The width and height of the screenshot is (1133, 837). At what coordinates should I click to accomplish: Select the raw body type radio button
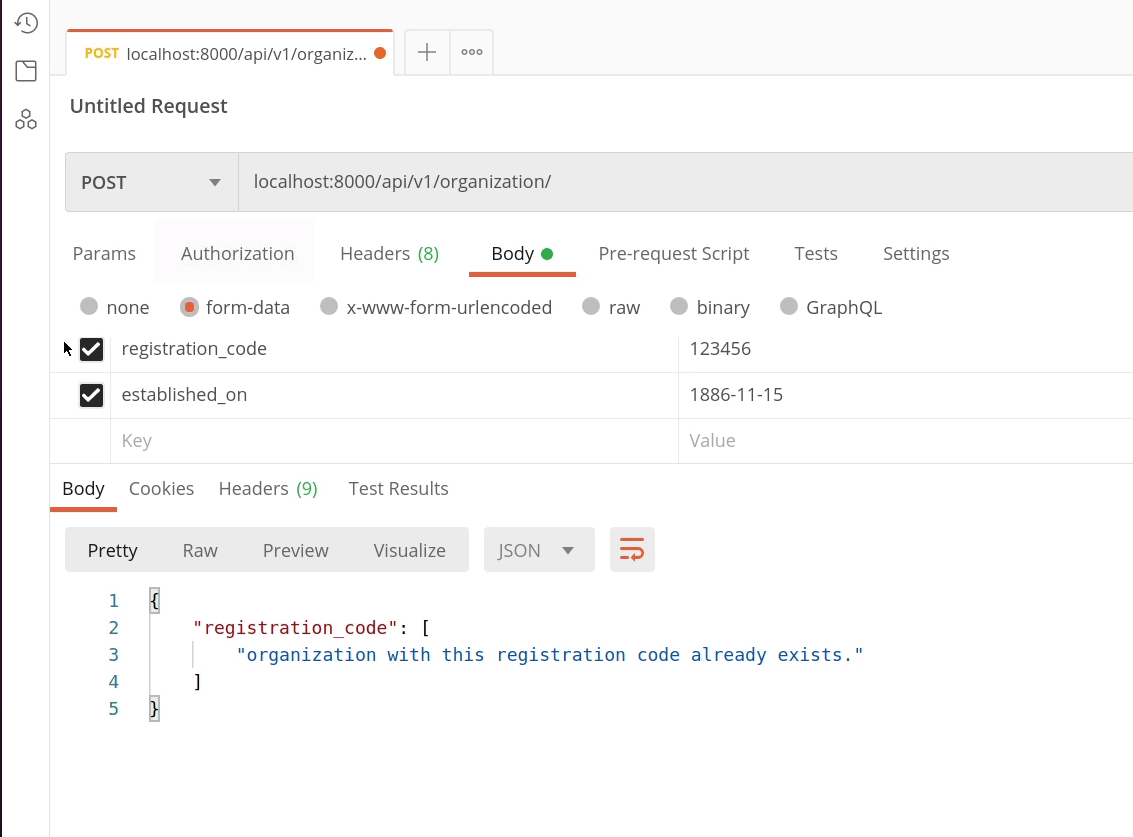coord(591,307)
